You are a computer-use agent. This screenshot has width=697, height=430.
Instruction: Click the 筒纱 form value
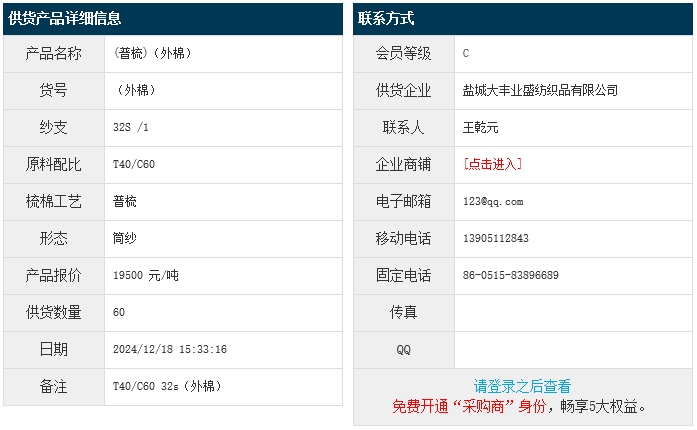point(125,238)
